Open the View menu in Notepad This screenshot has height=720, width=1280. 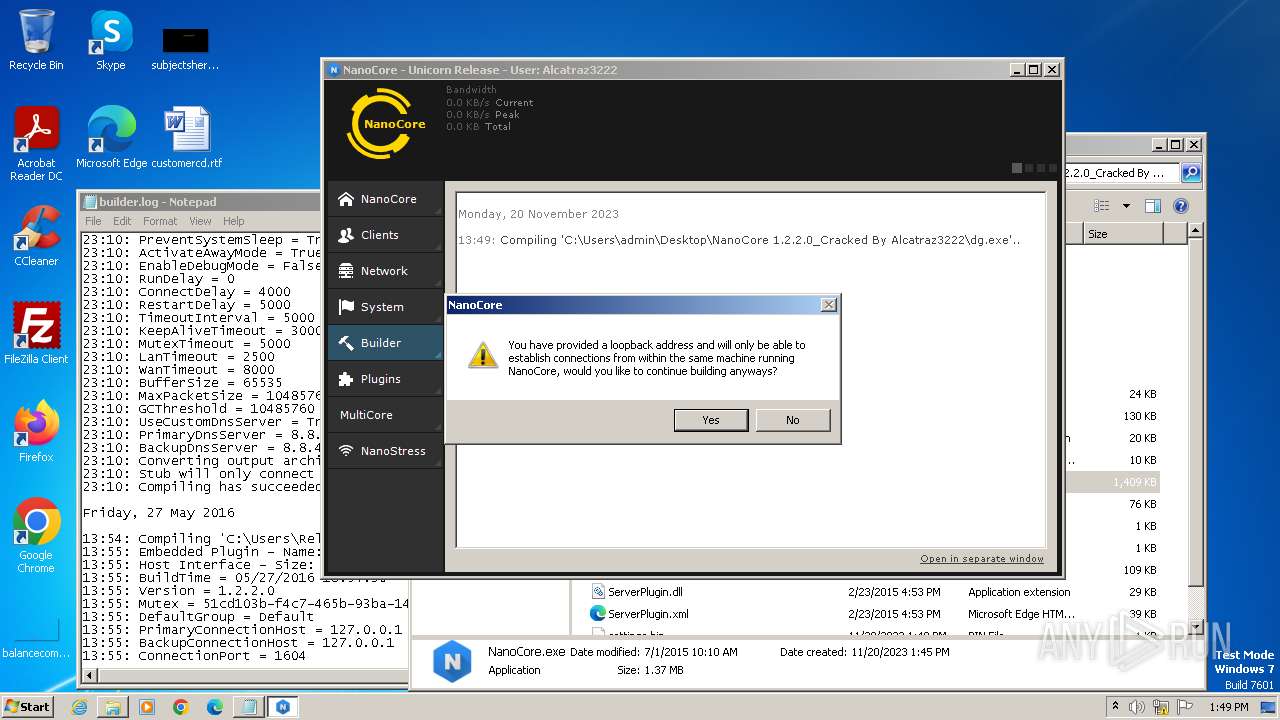click(x=200, y=221)
